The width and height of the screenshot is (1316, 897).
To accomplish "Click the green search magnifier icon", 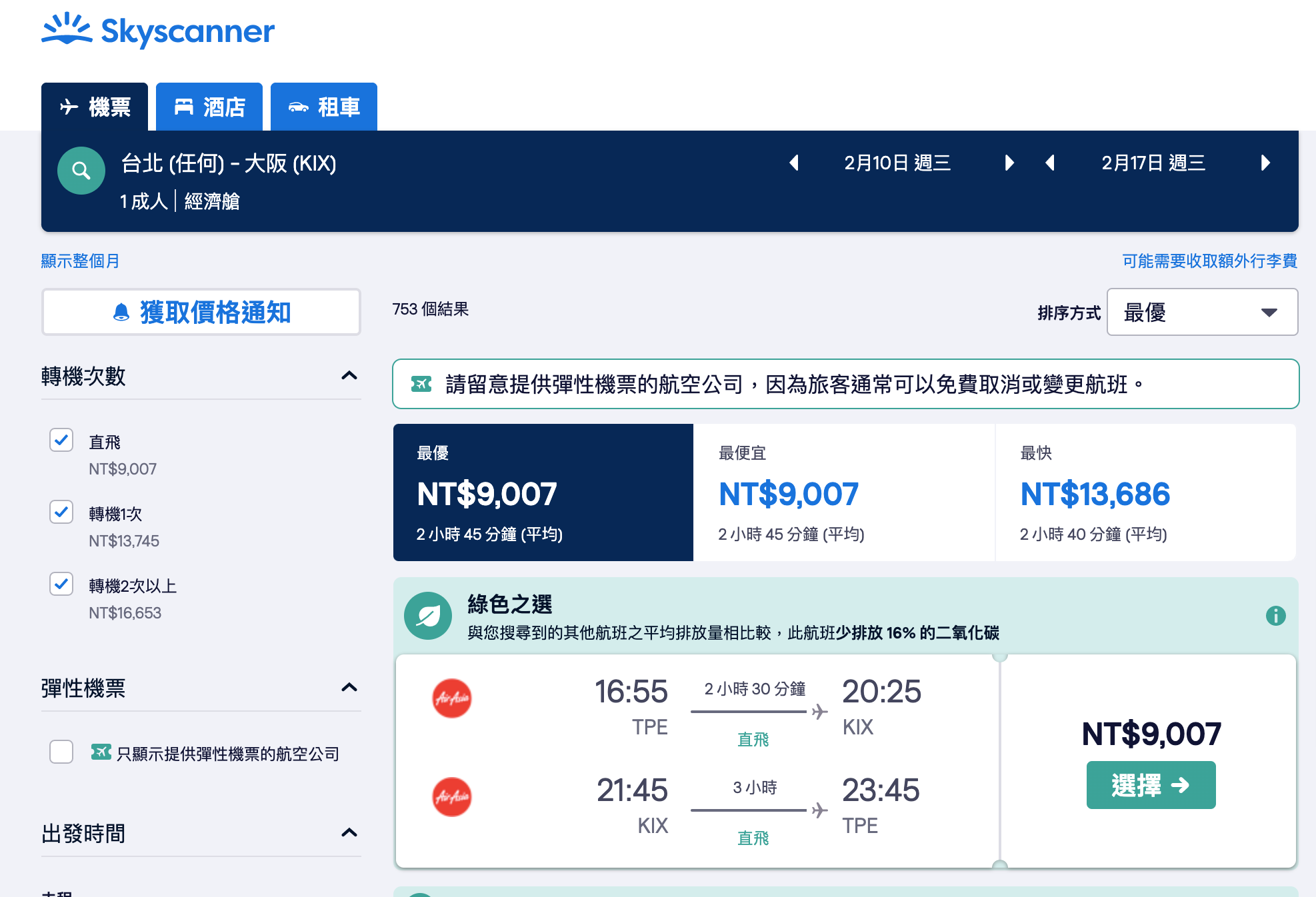I will pyautogui.click(x=81, y=171).
